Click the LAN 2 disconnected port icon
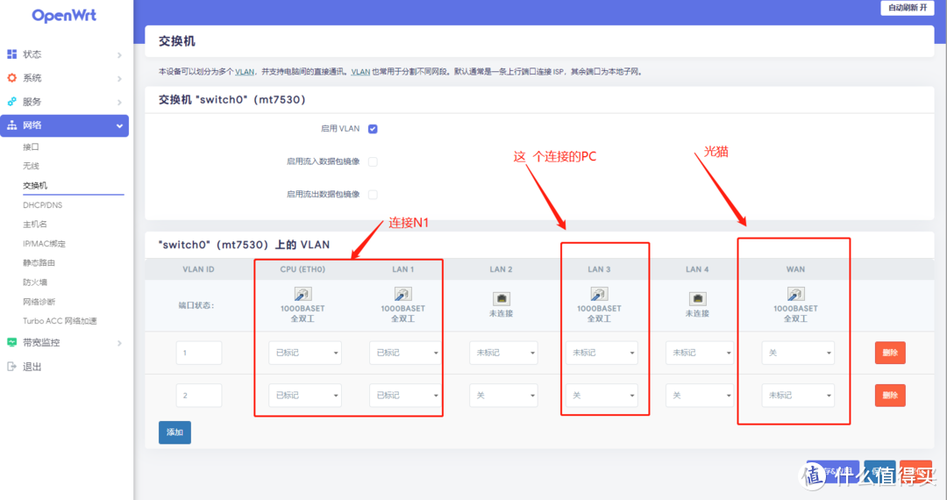The width and height of the screenshot is (947, 500). pos(501,298)
